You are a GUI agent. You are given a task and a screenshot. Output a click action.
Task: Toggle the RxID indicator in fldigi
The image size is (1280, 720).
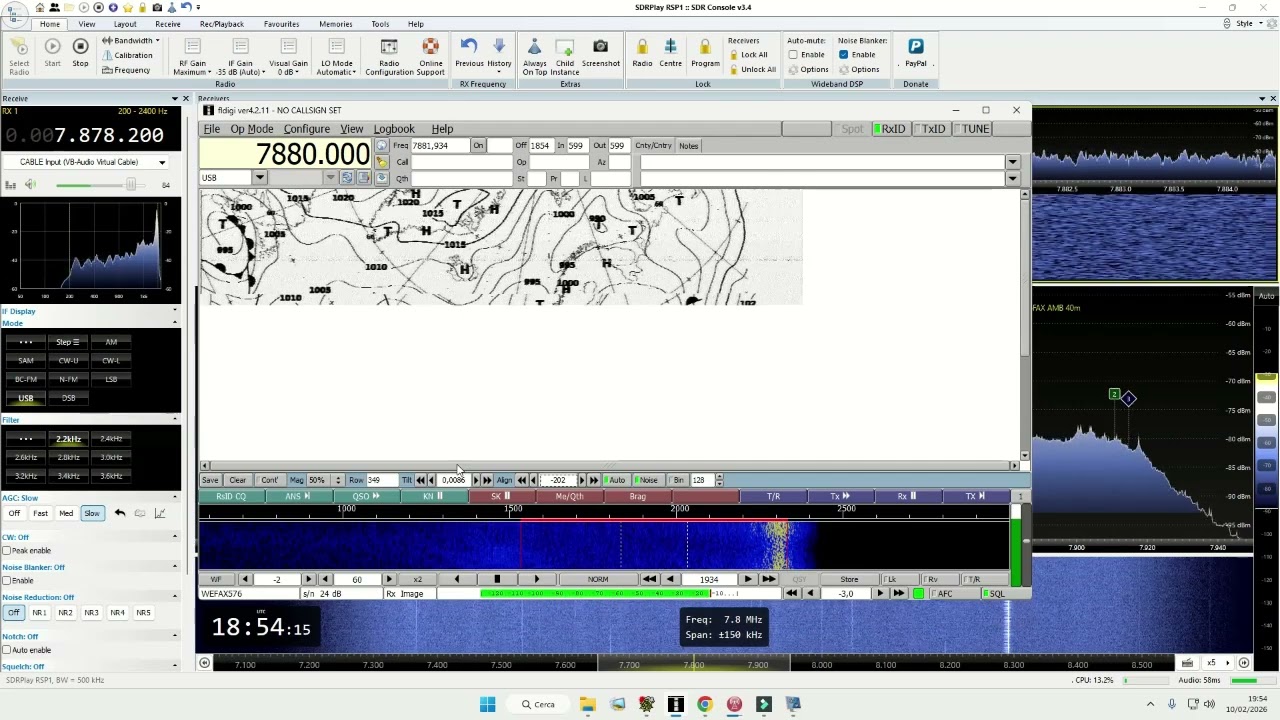click(x=890, y=129)
